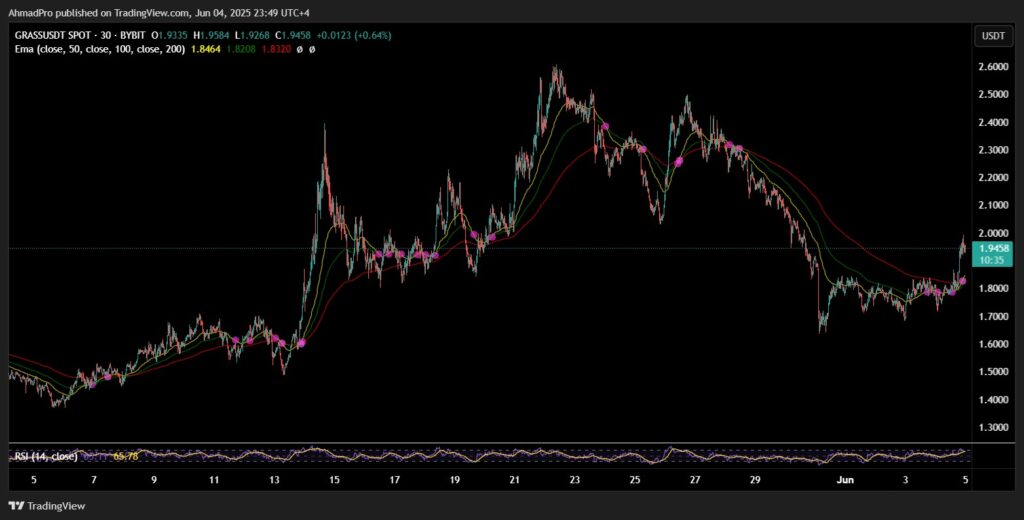Click the yellow EMA 50 value 1.8464
This screenshot has width=1024, height=520.
click(205, 49)
